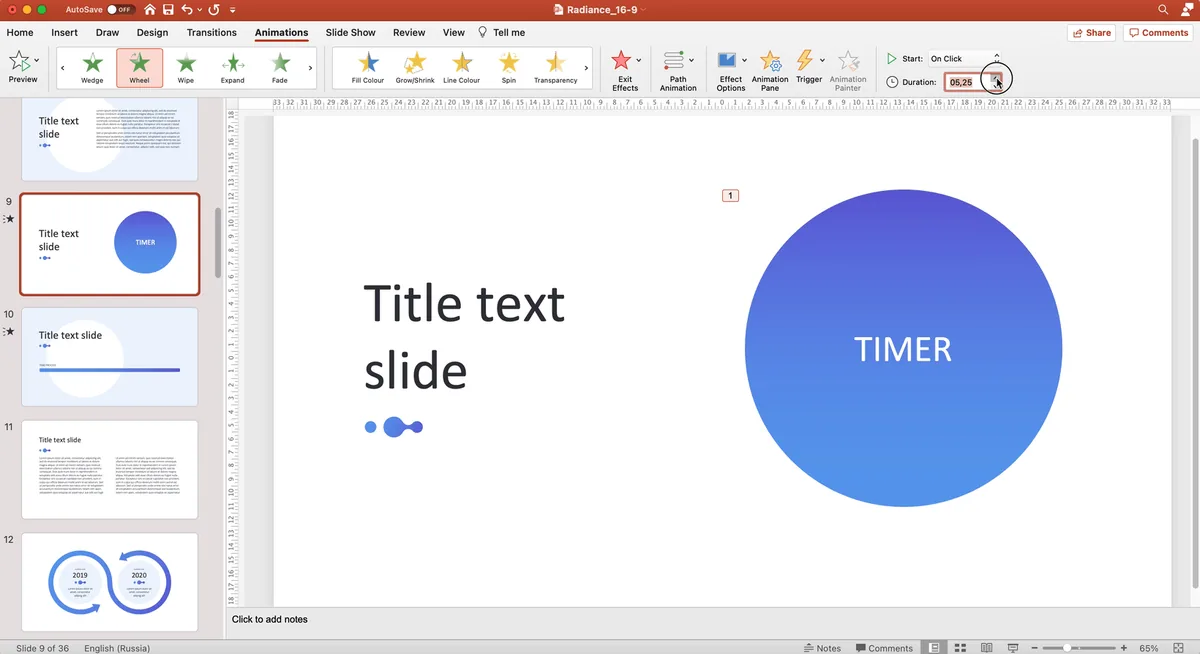Undo the last action
The image size is (1200, 654).
tap(186, 9)
